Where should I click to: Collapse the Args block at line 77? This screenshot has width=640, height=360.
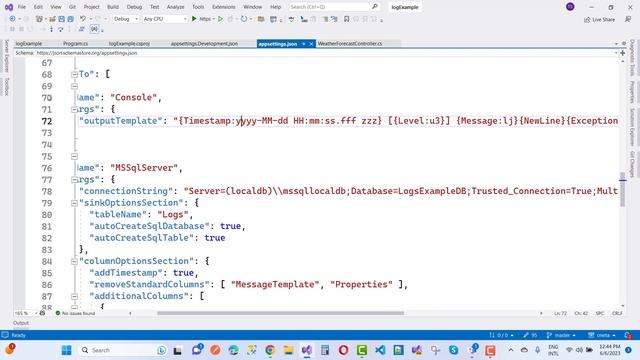click(x=74, y=180)
